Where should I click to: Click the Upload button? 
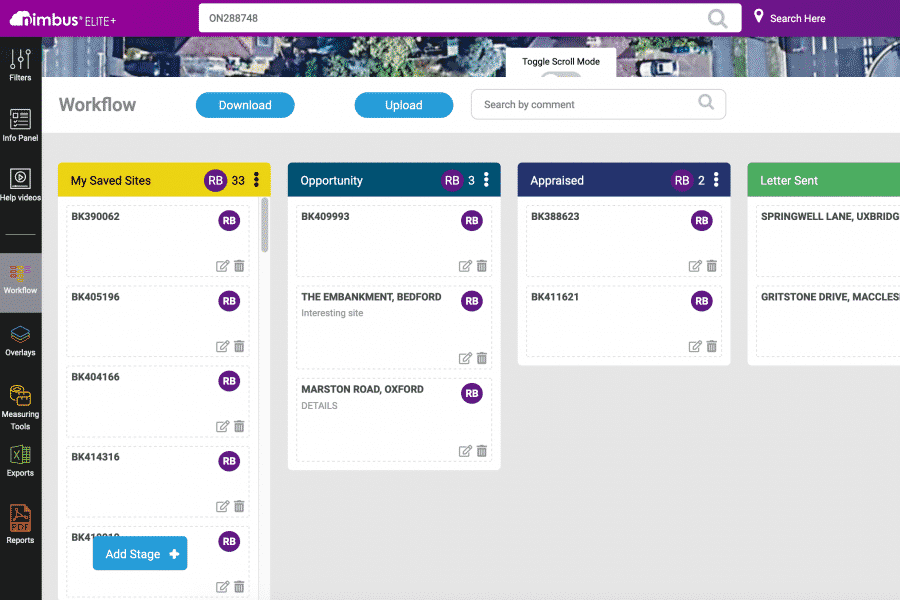click(x=404, y=104)
